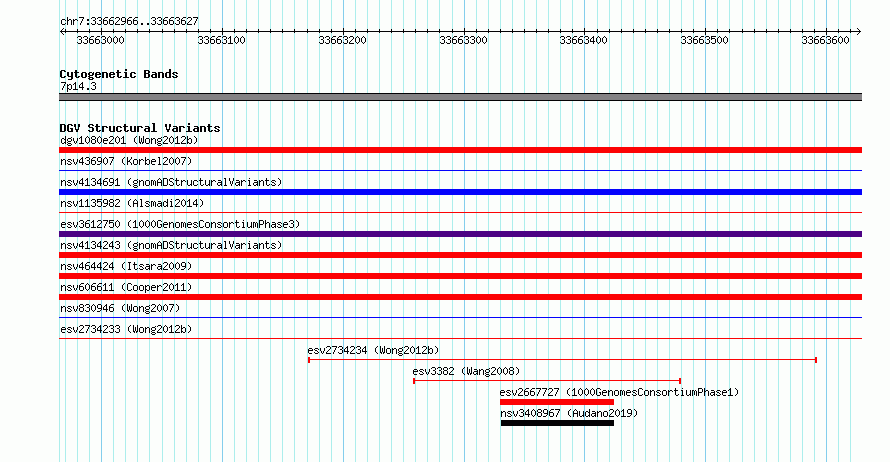Click the chr7:33662966..33663627 region label
This screenshot has height=462, width=890.
pos(129,22)
